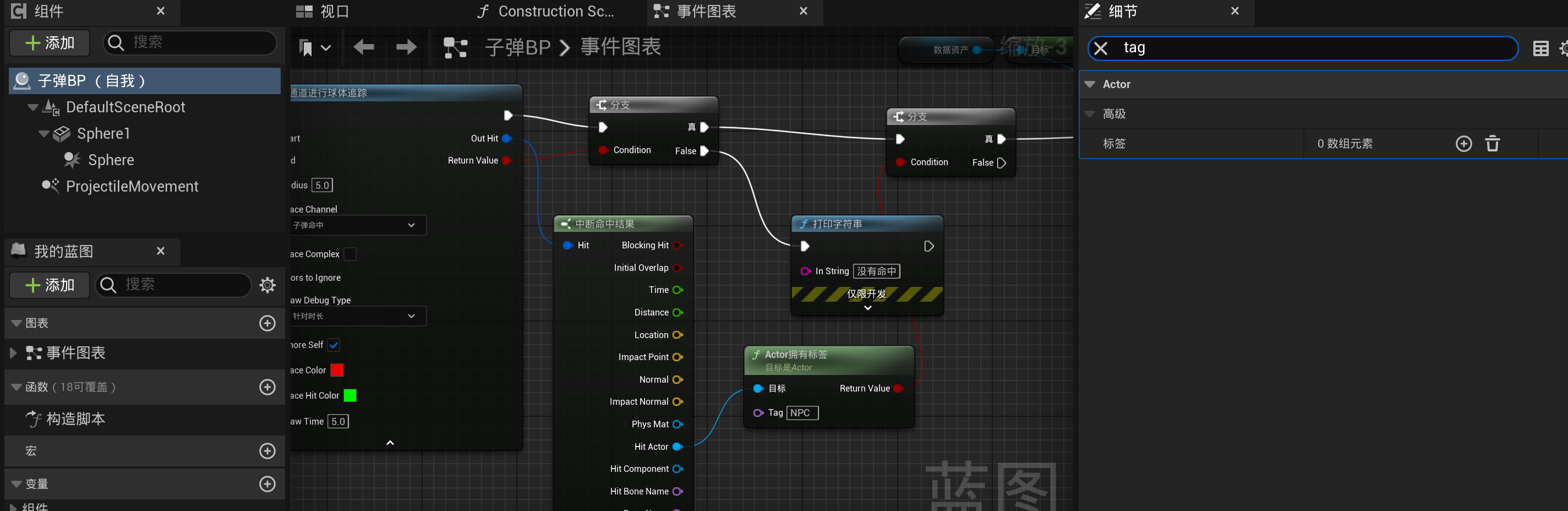This screenshot has width=1568, height=511.
Task: Click the Blocking Hit output pin
Action: pyautogui.click(x=678, y=246)
